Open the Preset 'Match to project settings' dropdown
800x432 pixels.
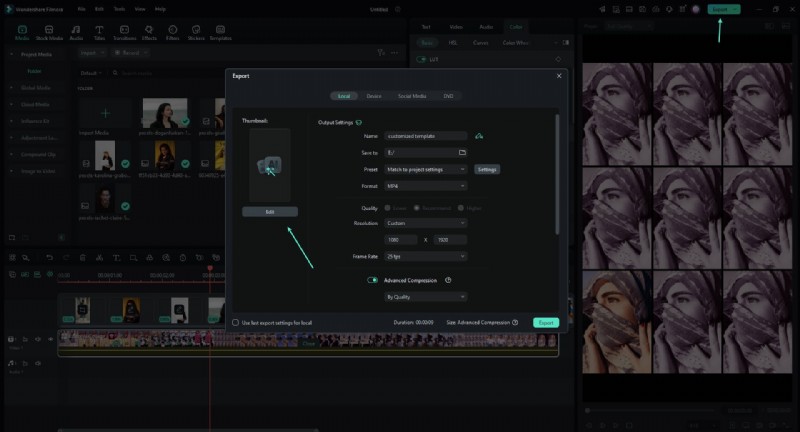(426, 169)
